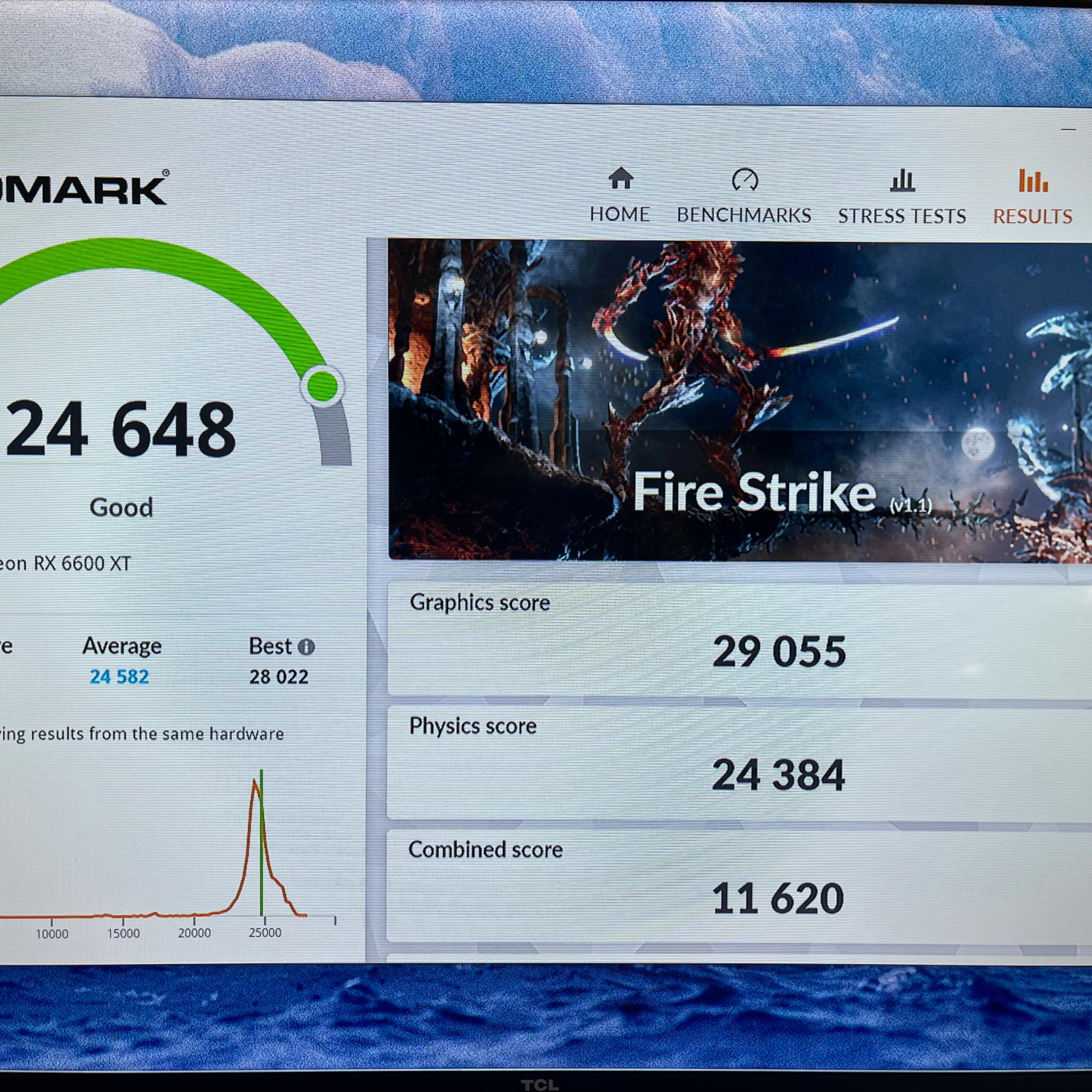
Task: Click the results from the same hardware text
Action: [158, 734]
